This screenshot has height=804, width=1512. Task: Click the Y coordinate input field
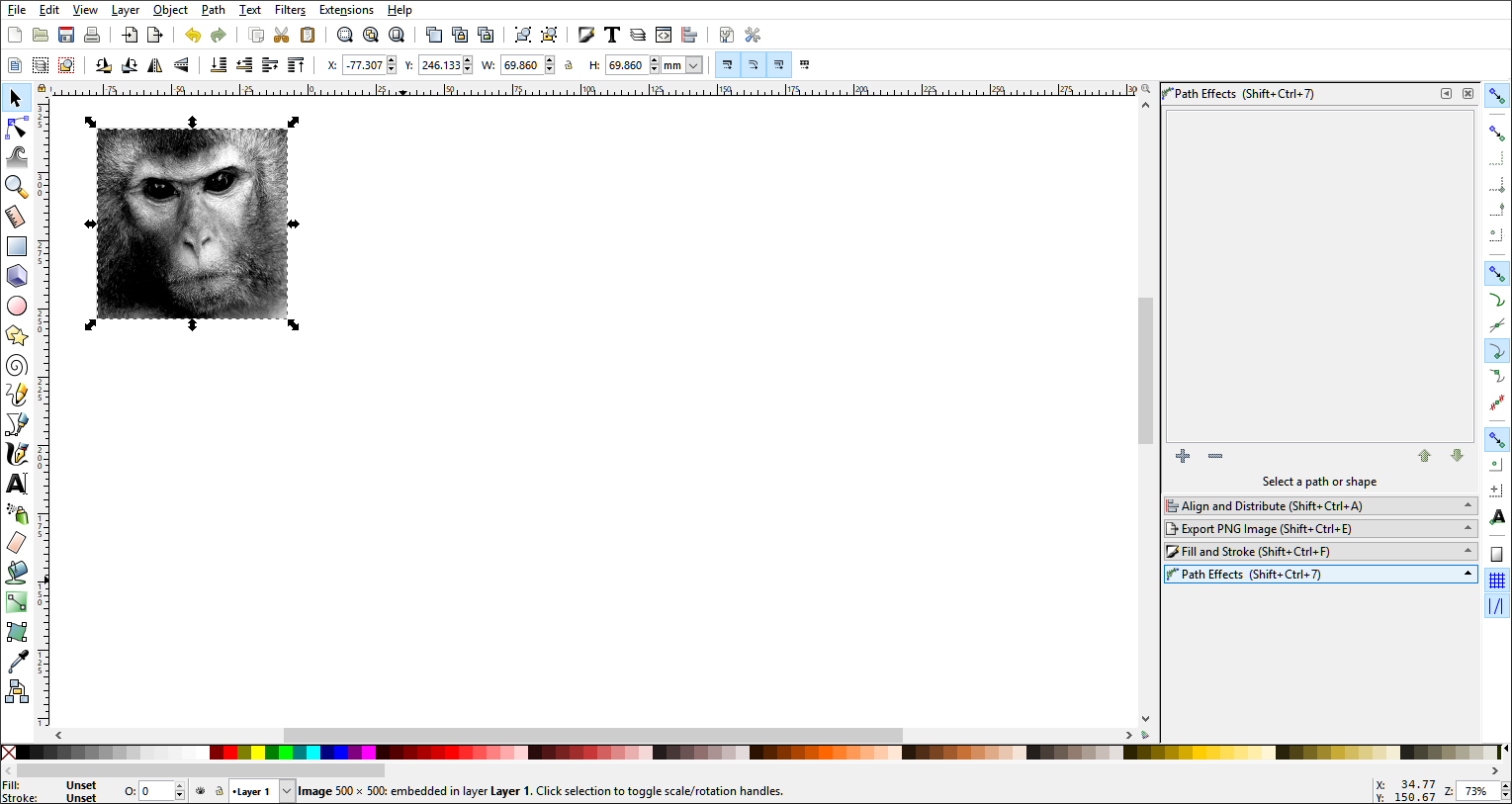[x=440, y=65]
